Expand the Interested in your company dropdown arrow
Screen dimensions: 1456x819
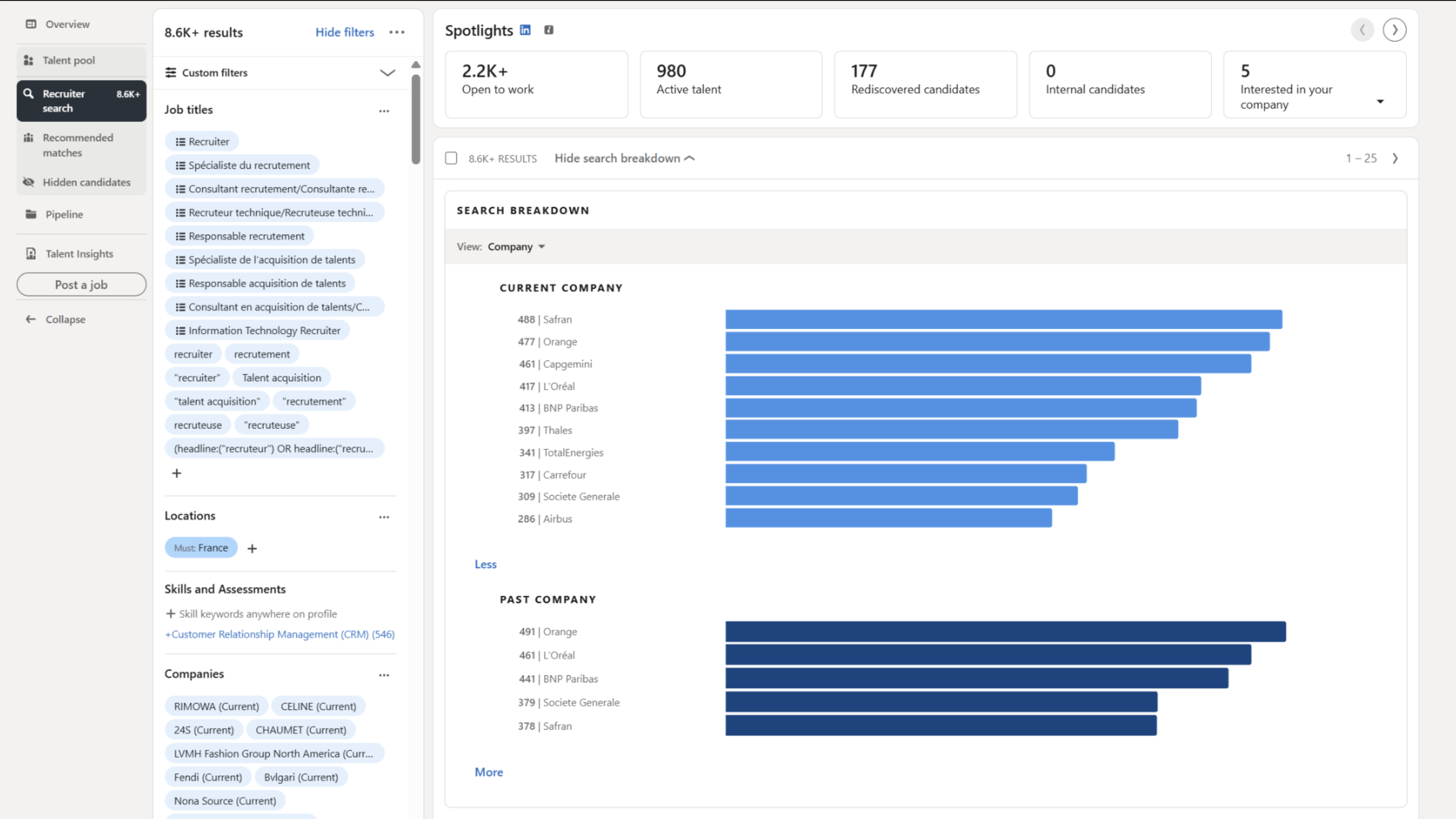click(1380, 102)
